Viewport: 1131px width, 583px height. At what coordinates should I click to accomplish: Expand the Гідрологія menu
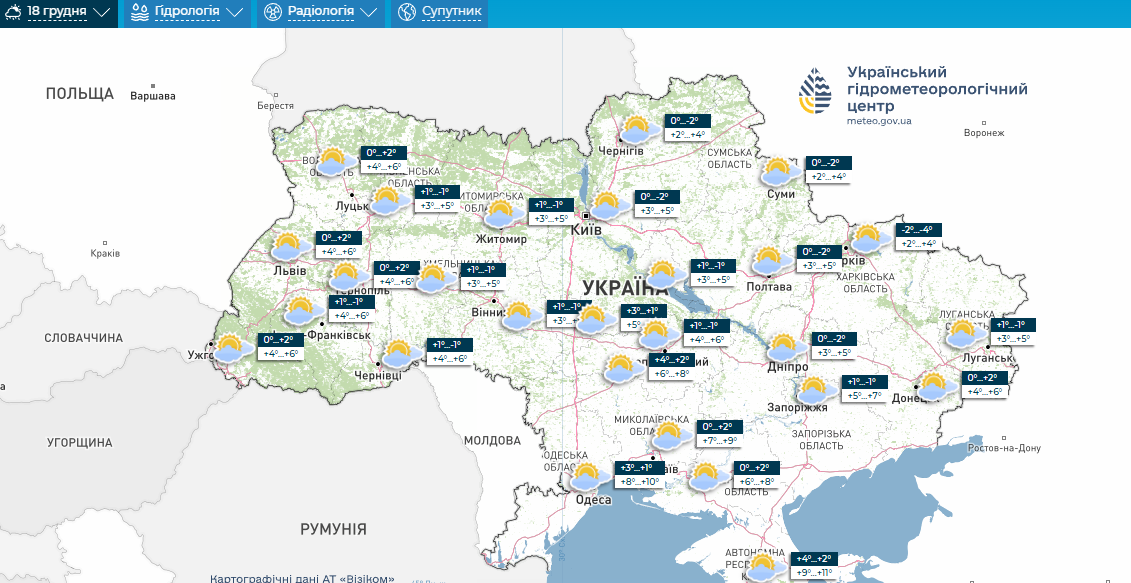(186, 12)
